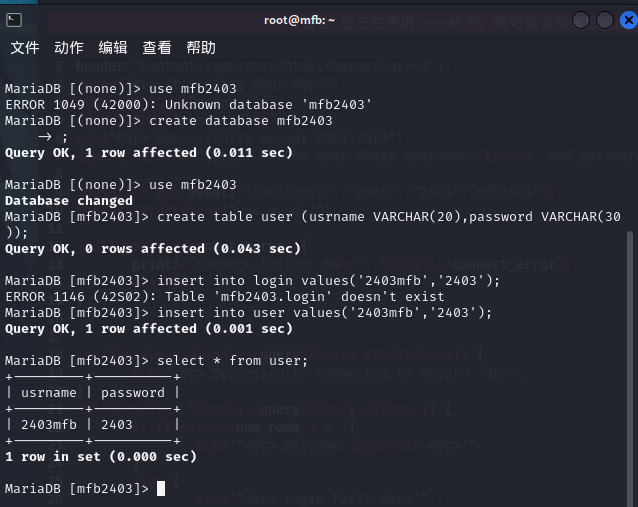Image resolution: width=638 pixels, height=507 pixels.
Task: Open the 查看 menu
Action: pos(157,48)
